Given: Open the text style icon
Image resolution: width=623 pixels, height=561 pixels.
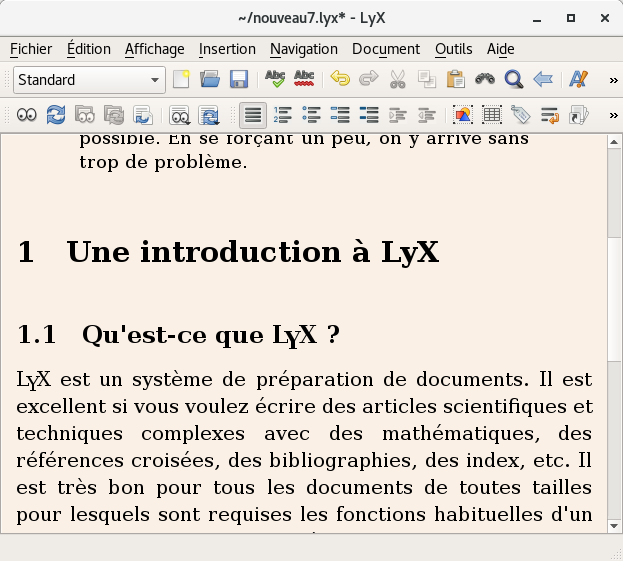Looking at the screenshot, I should (578, 79).
